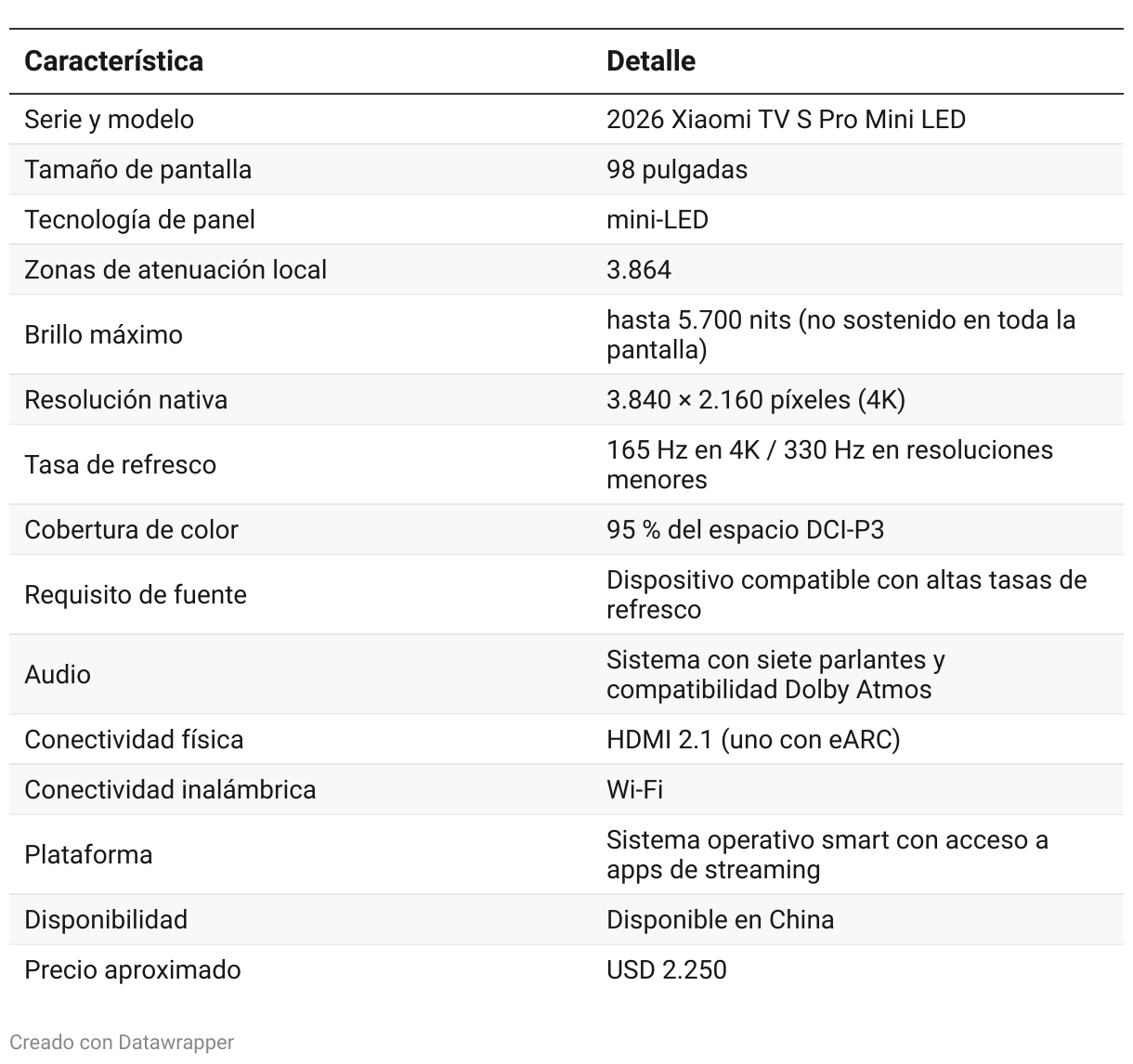Click the Zonas de atenuación local label

tap(176, 270)
